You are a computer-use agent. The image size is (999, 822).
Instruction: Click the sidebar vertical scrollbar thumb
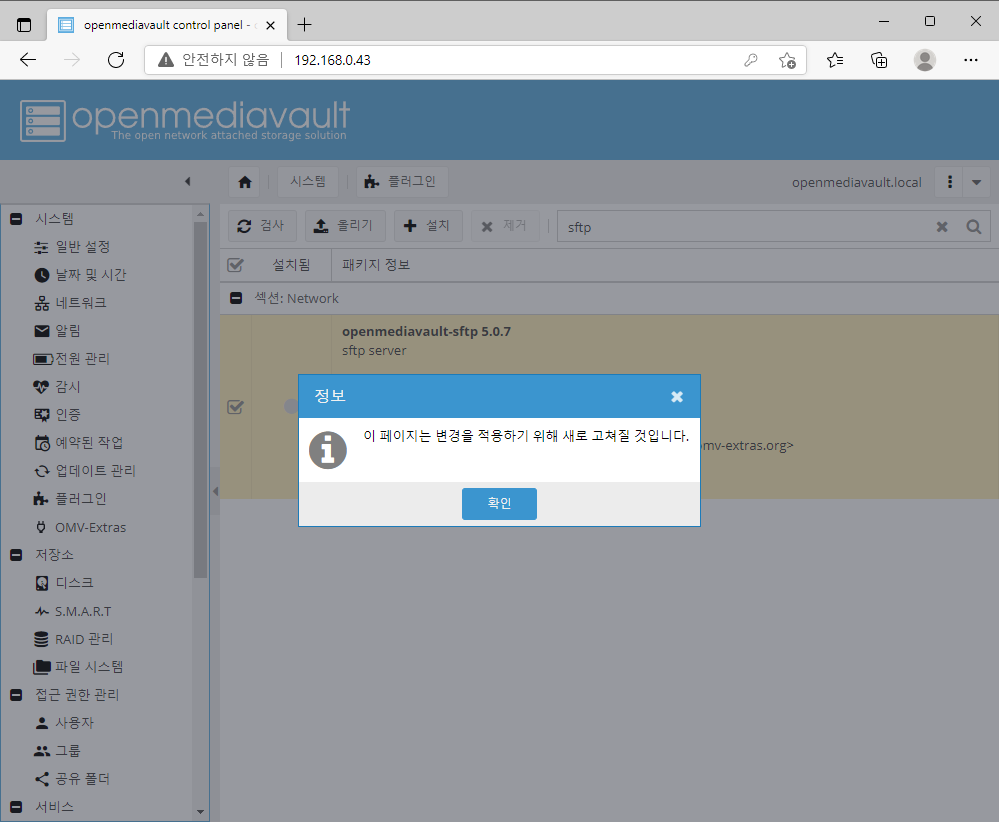click(200, 400)
